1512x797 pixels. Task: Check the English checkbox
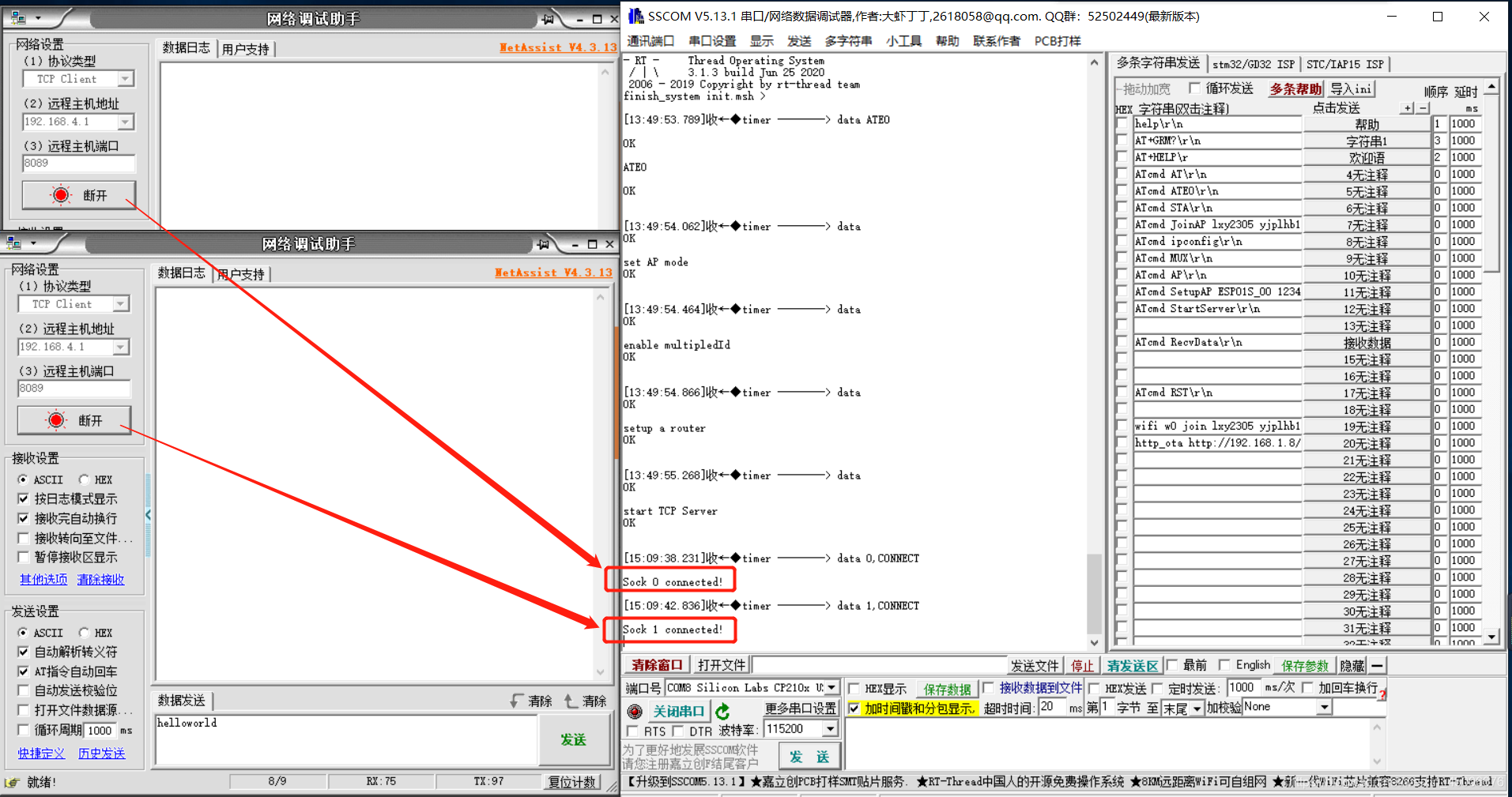tap(1224, 665)
